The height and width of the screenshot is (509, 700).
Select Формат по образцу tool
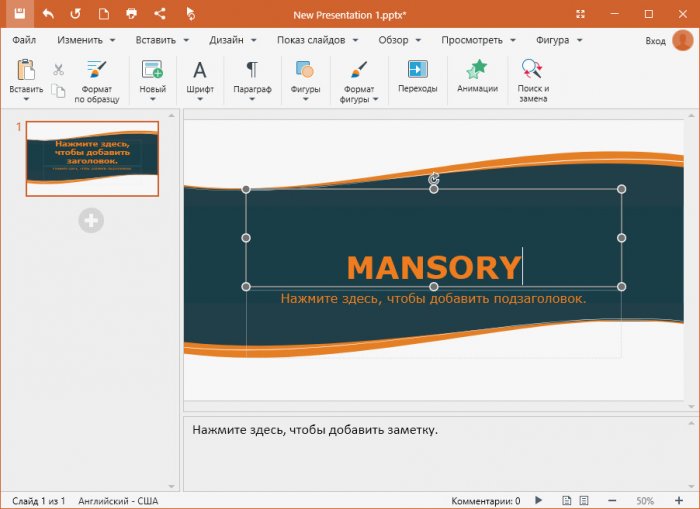[97, 80]
